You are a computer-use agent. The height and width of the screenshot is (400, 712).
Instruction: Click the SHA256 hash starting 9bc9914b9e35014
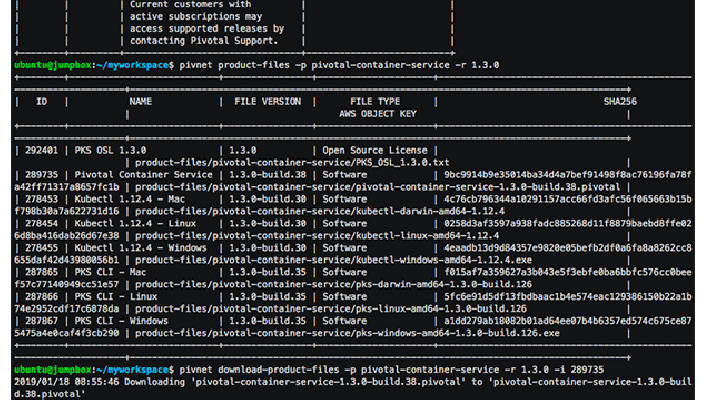[568, 175]
